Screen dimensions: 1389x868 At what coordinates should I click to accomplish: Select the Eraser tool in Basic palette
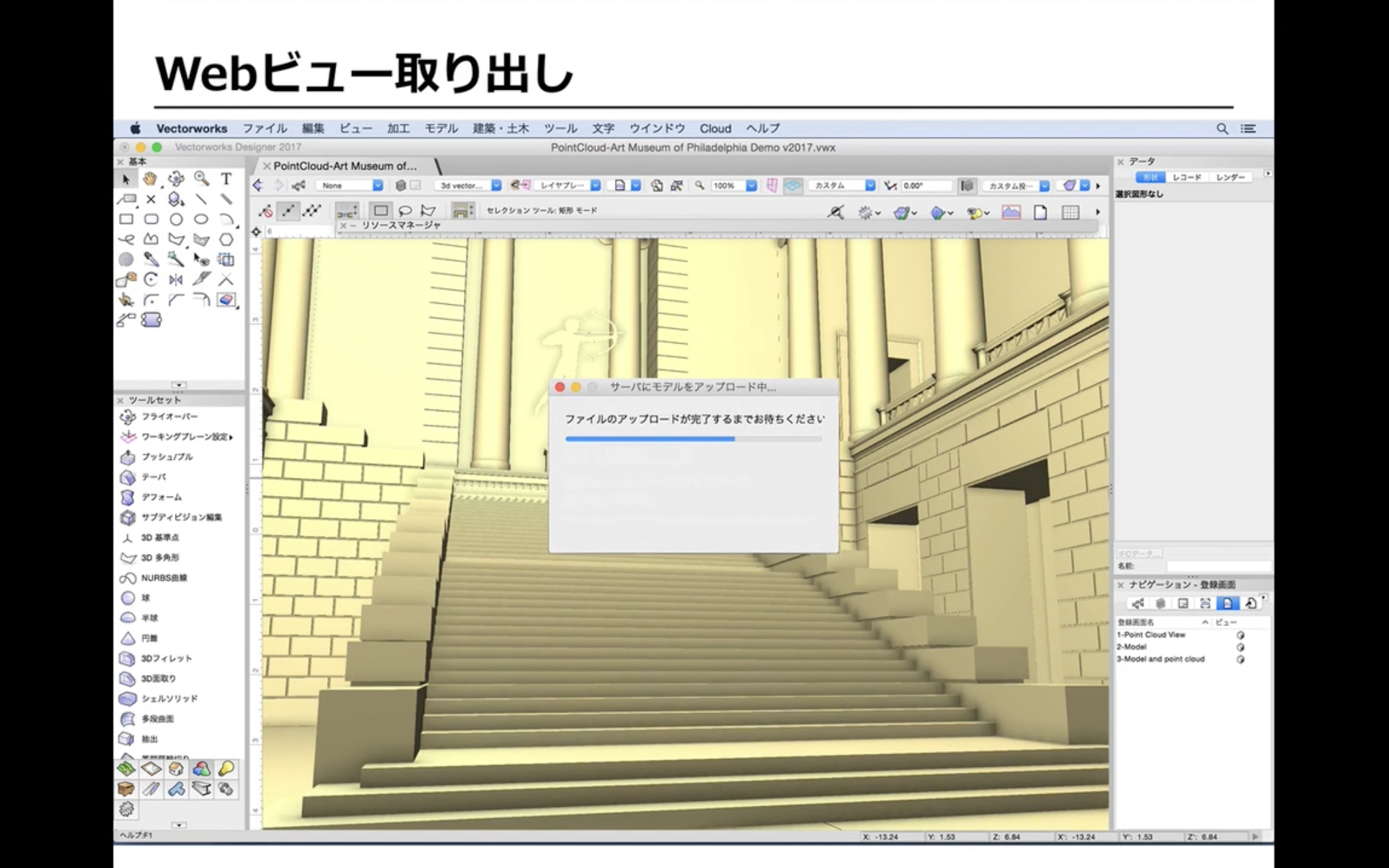coord(227,300)
